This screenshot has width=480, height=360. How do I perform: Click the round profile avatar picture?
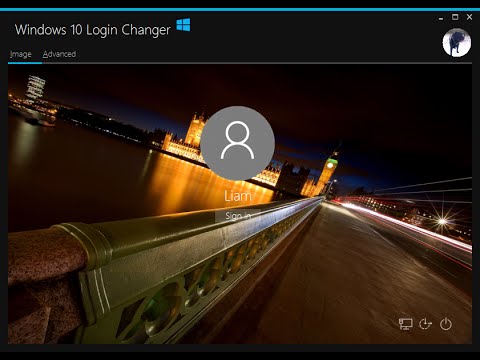click(x=457, y=42)
